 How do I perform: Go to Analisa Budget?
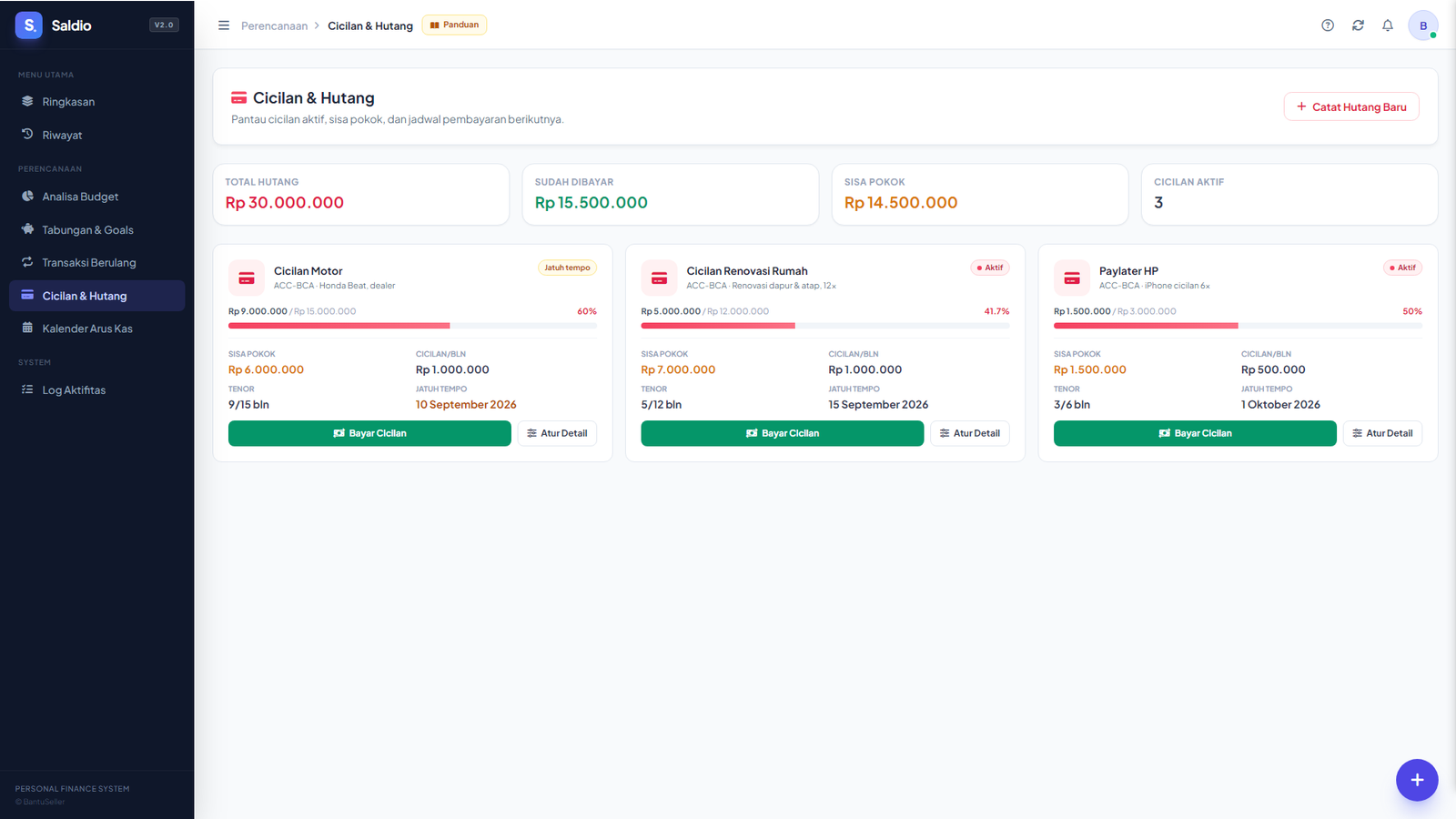click(x=97, y=197)
